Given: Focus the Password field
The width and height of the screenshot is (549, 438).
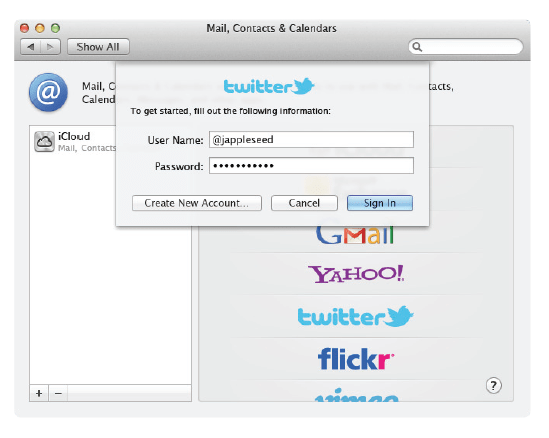Looking at the screenshot, I should (x=311, y=166).
